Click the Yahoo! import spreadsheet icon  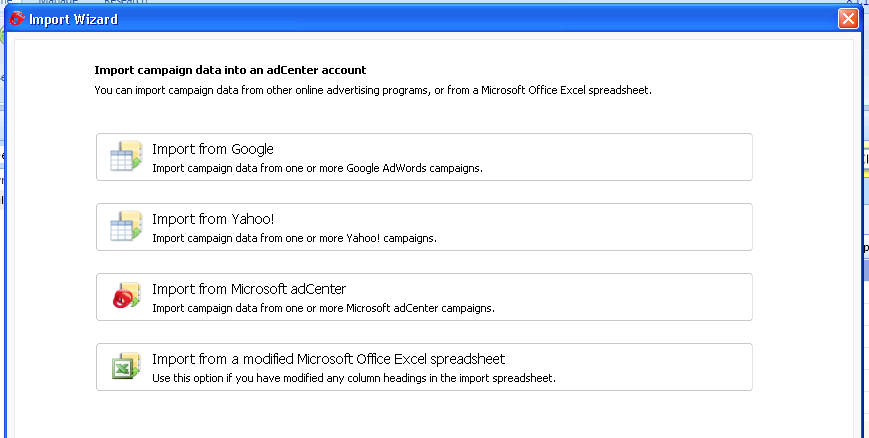click(126, 226)
